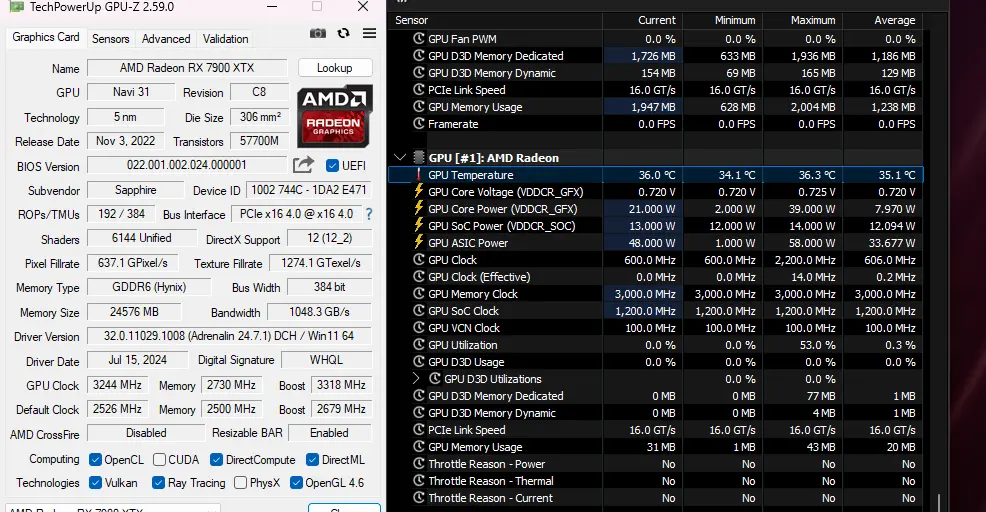Image resolution: width=986 pixels, height=512 pixels.
Task: Open the Validation tab
Action: [x=225, y=38]
